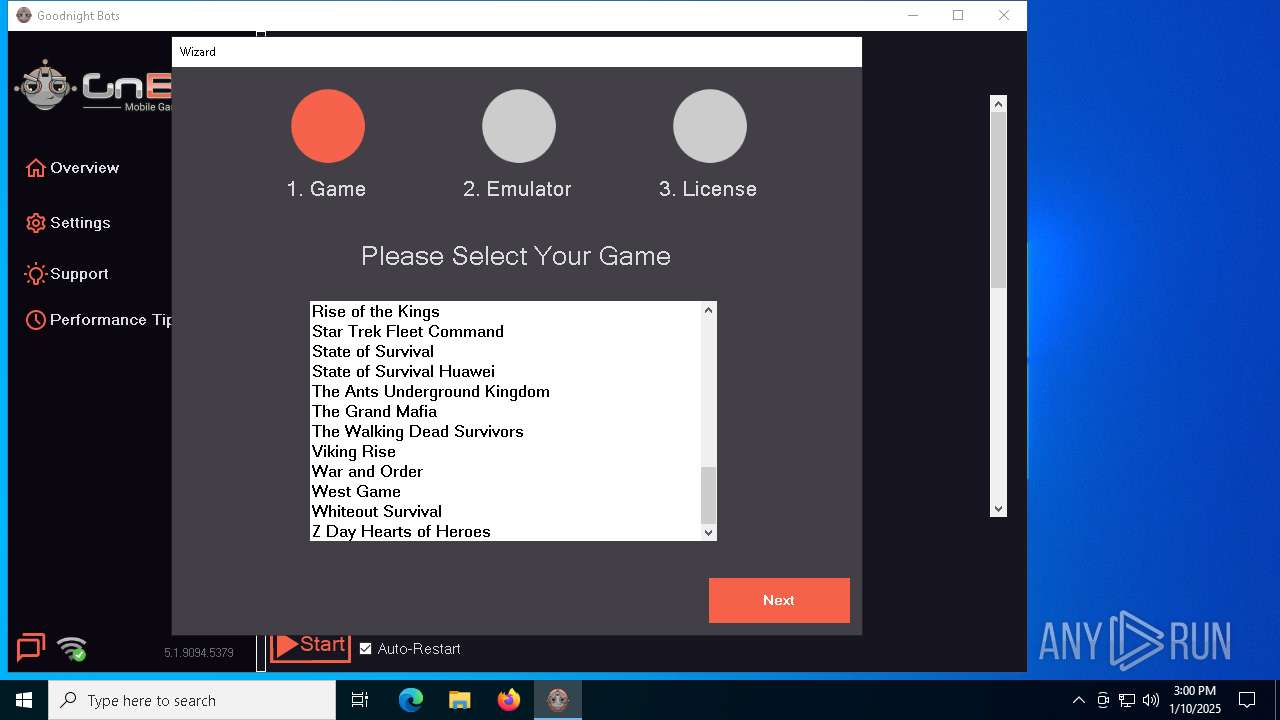Click the Wi-Fi connection status icon
Image resolution: width=1280 pixels, height=720 pixels.
(x=72, y=649)
